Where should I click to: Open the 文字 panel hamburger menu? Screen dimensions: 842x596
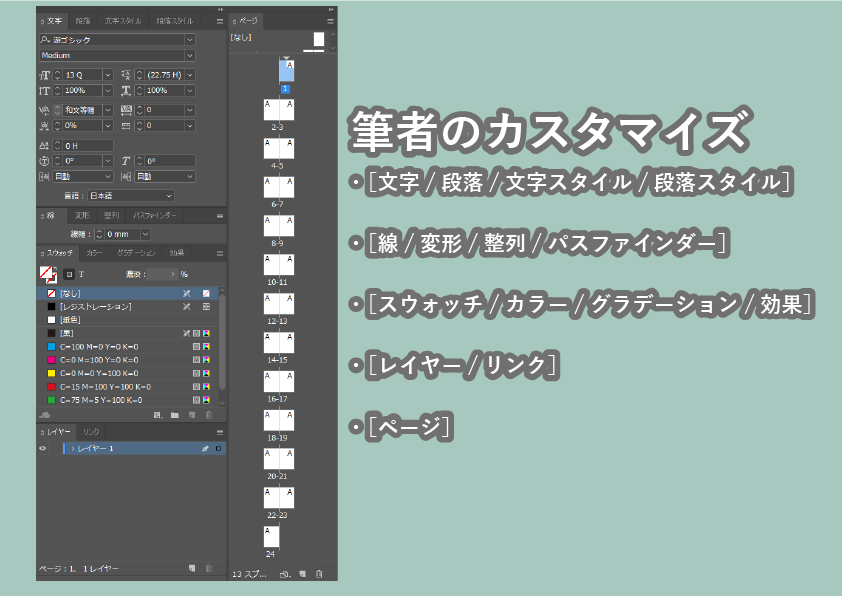pos(220,21)
